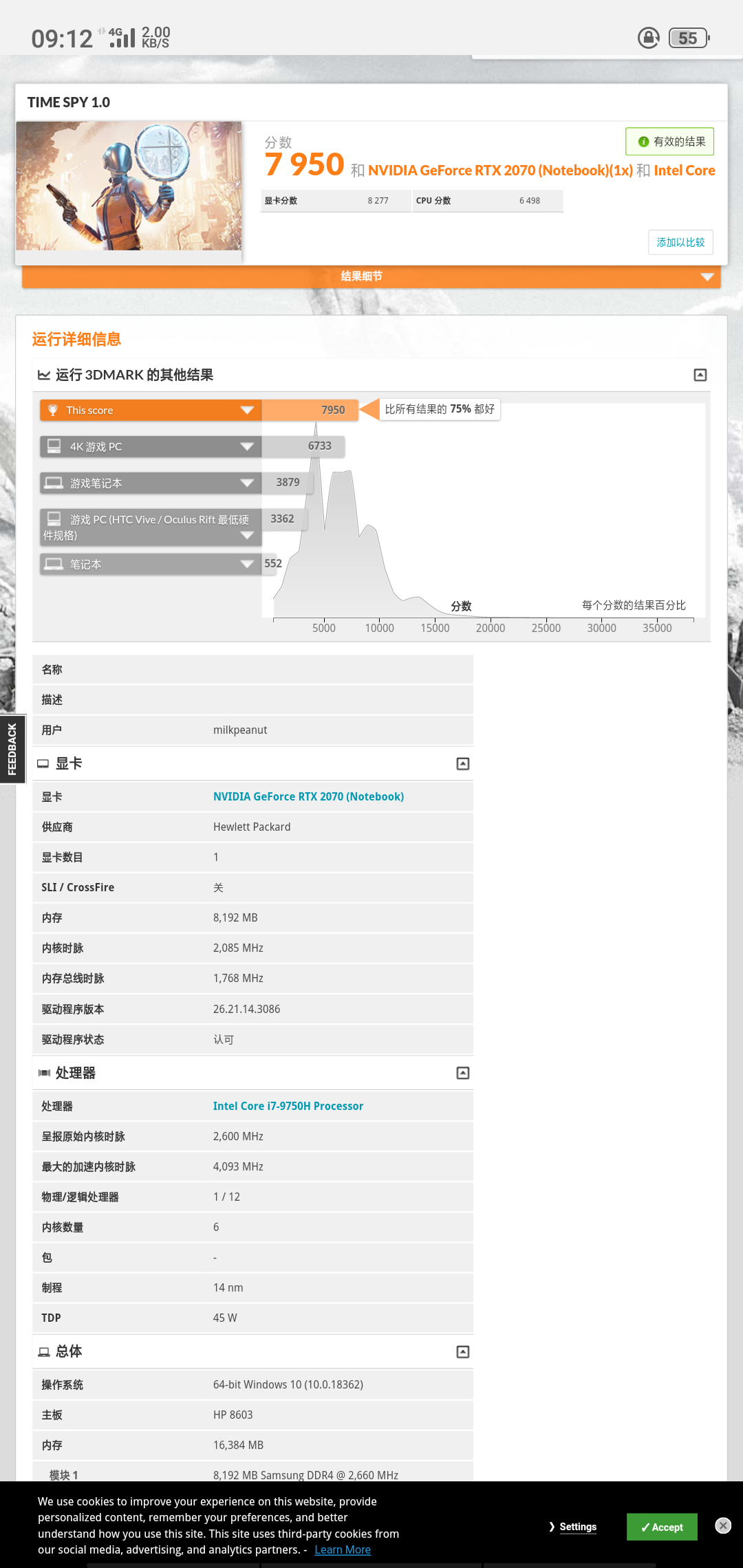Click the monitor icon beside 4K 游戏 PC
Image resolution: width=743 pixels, height=1568 pixels.
pyautogui.click(x=54, y=446)
